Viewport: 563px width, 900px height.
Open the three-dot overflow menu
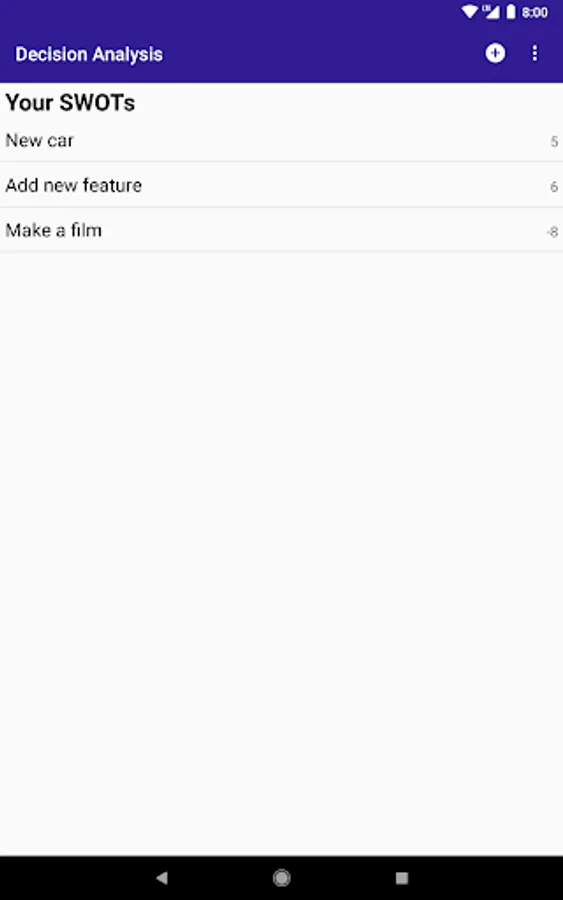534,53
